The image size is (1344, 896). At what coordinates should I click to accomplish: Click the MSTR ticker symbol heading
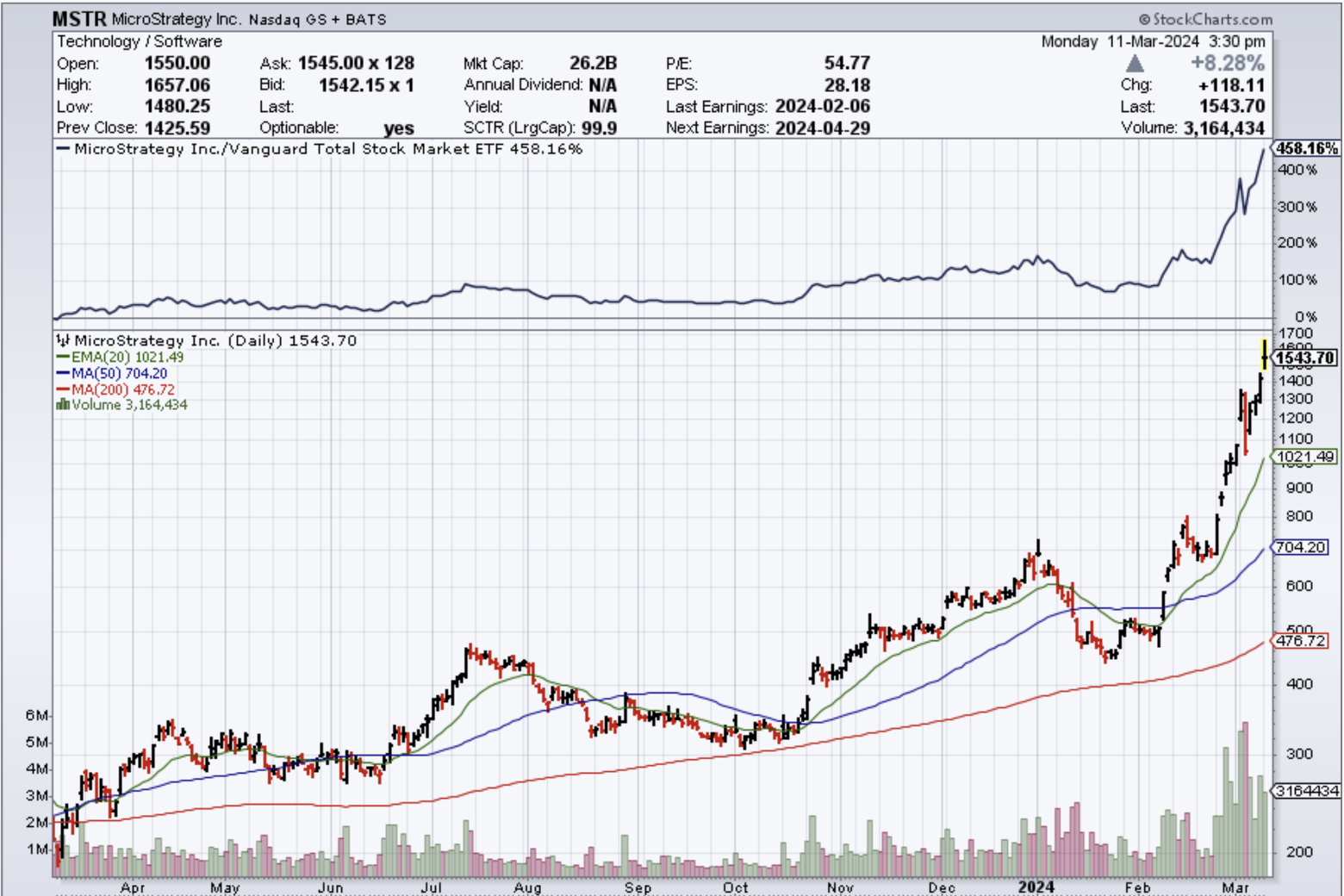(x=78, y=19)
